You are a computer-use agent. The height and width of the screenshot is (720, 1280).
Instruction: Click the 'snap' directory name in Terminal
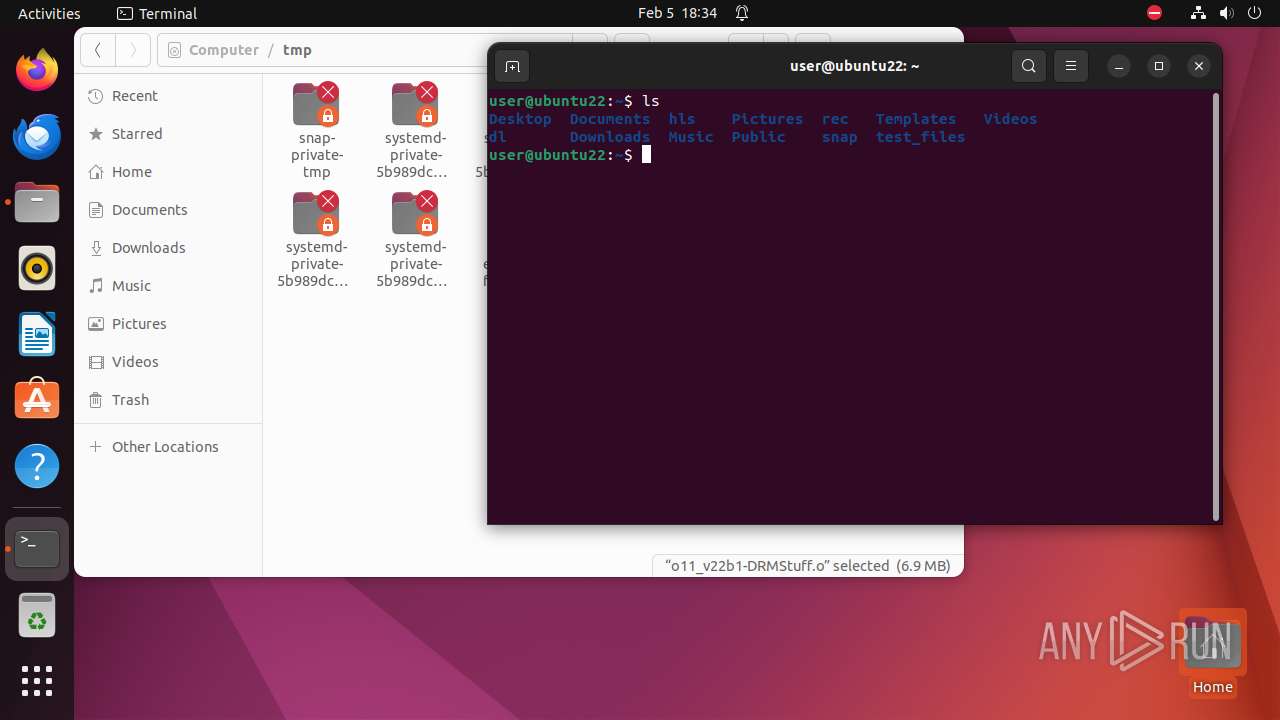tap(840, 137)
